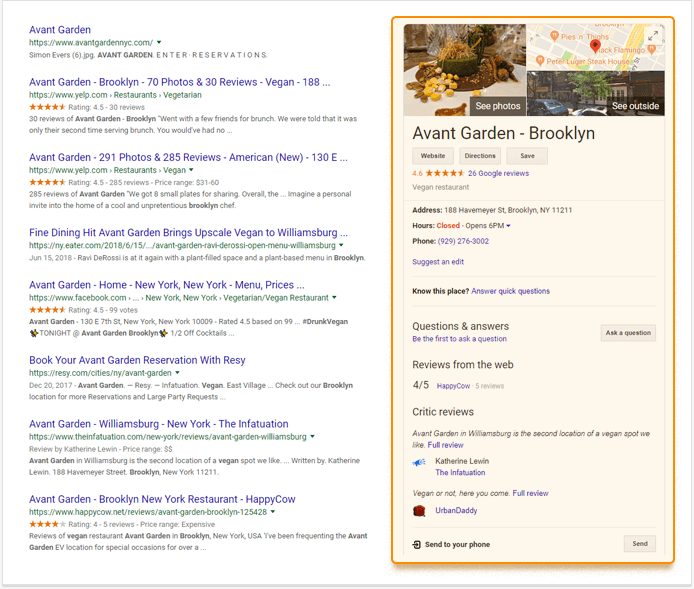Click the address 188 Havemeyer St text
Image resolution: width=694 pixels, height=589 pixels.
(x=508, y=210)
